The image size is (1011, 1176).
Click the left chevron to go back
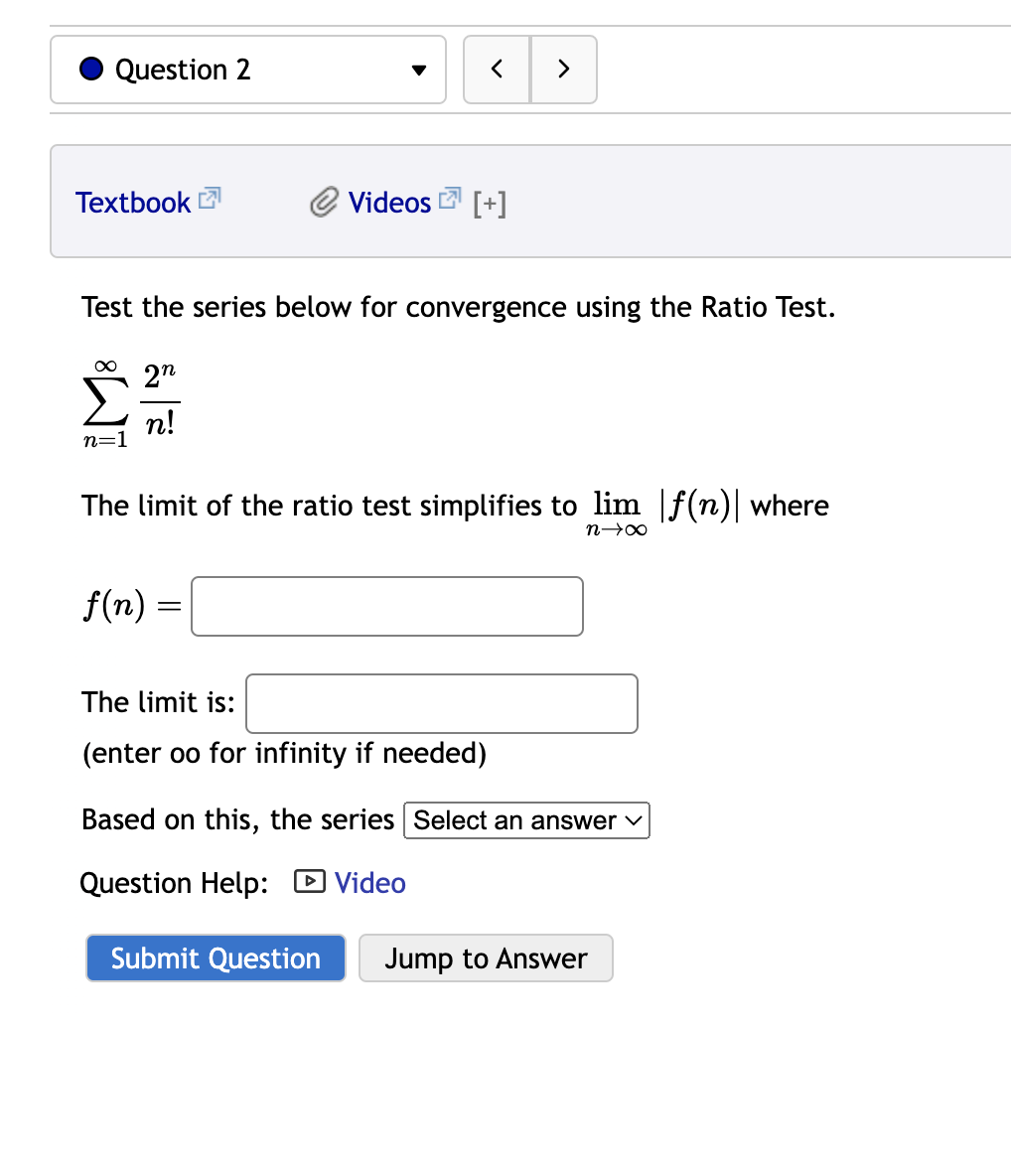tap(497, 70)
